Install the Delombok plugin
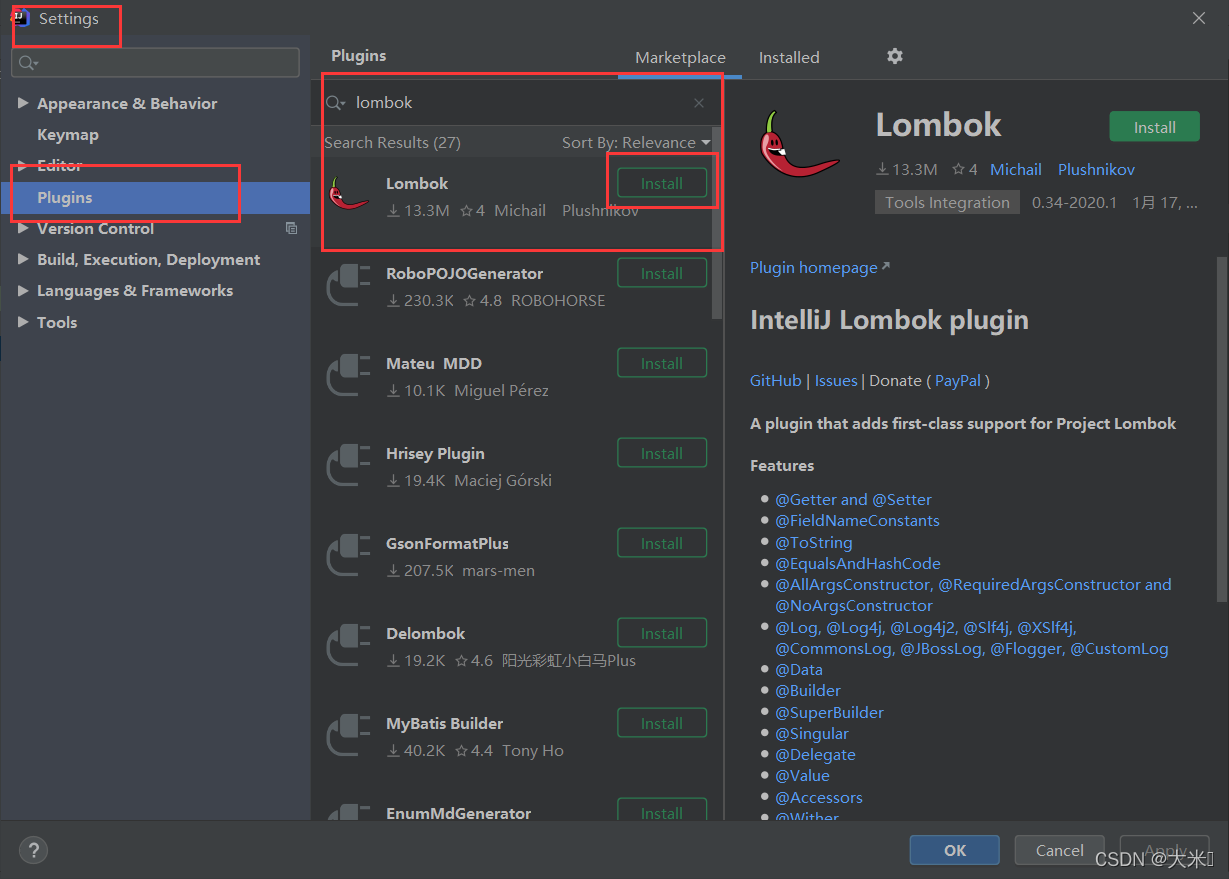This screenshot has height=879, width=1229. tap(662, 633)
